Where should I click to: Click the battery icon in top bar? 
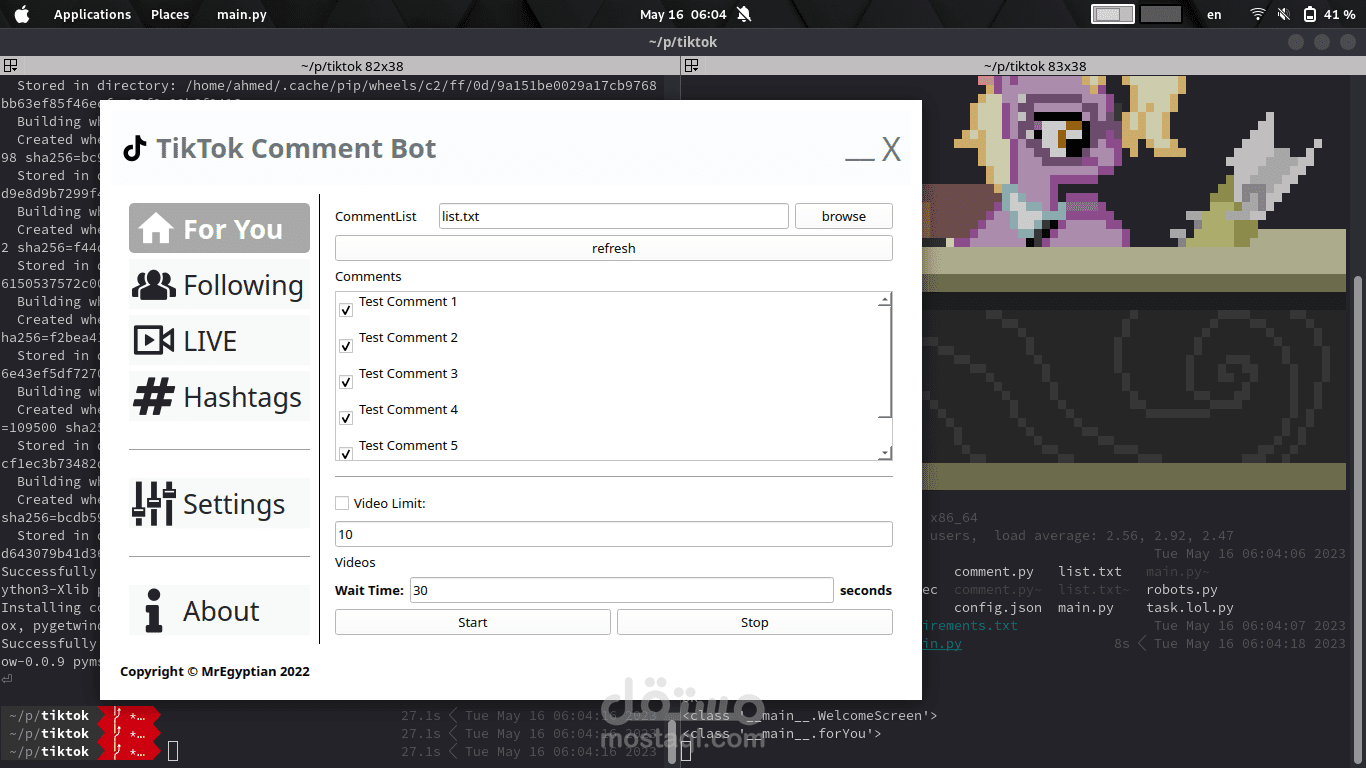point(1310,14)
